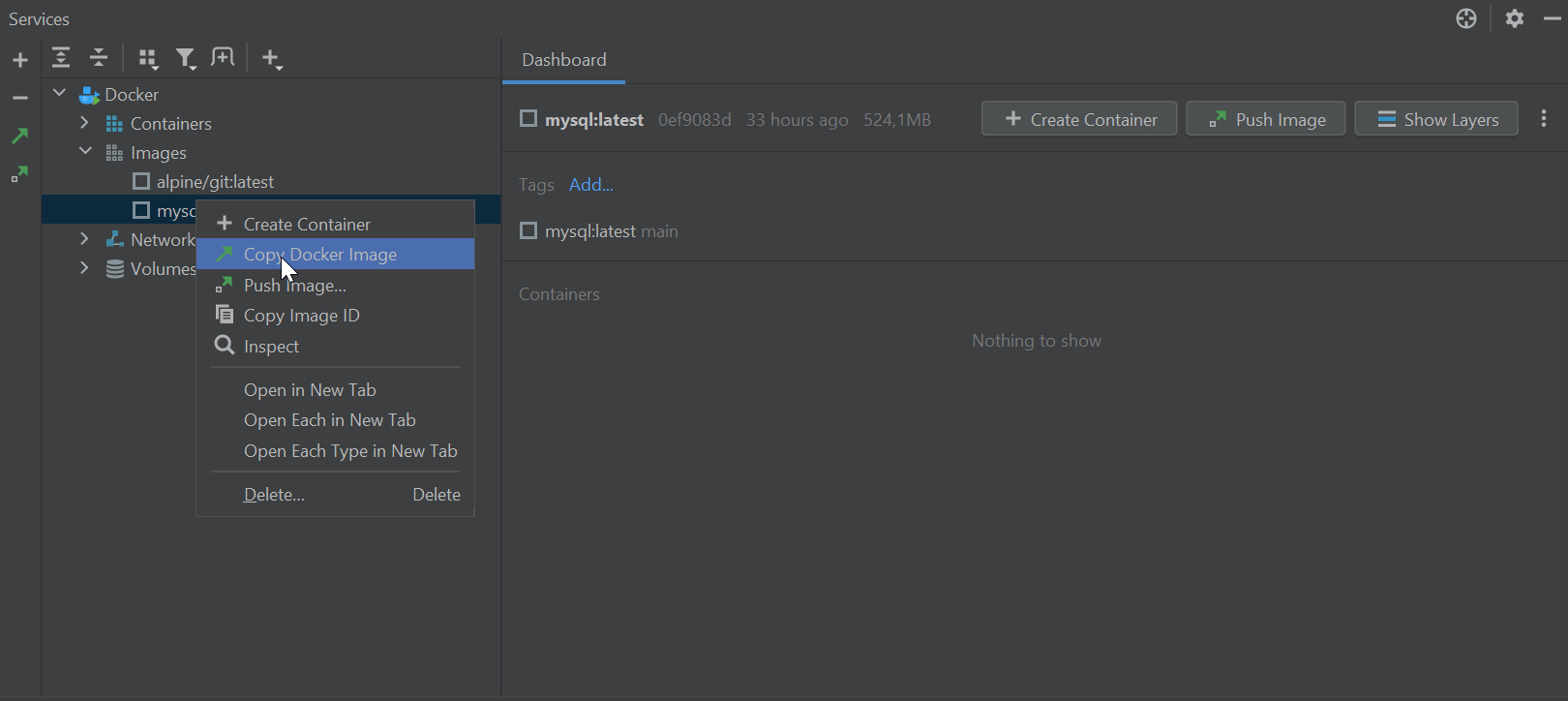The height and width of the screenshot is (701, 1568).
Task: Collapse the Images tree node
Action: point(85,152)
